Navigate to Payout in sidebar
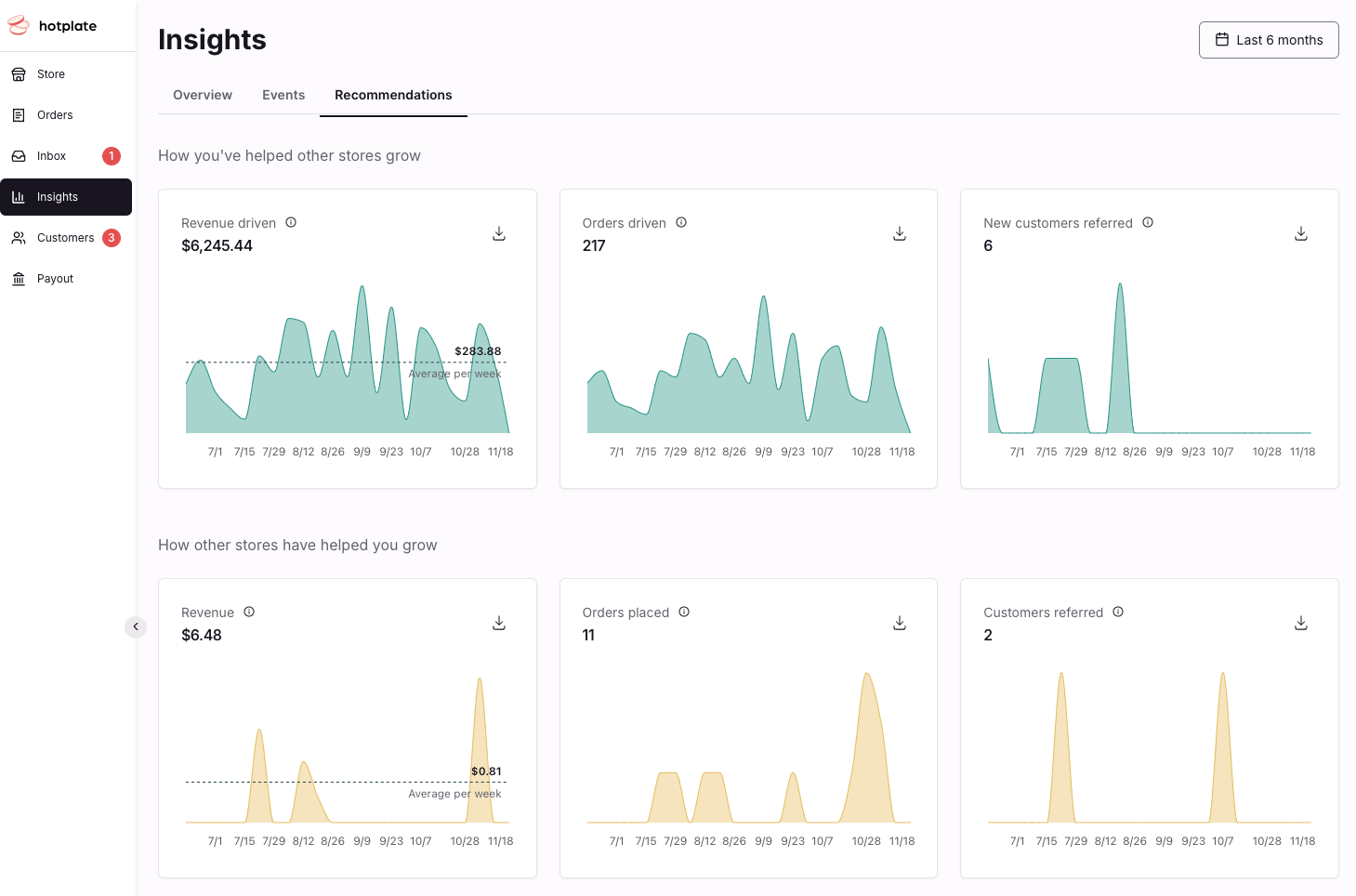The image size is (1356, 896). 55,279
